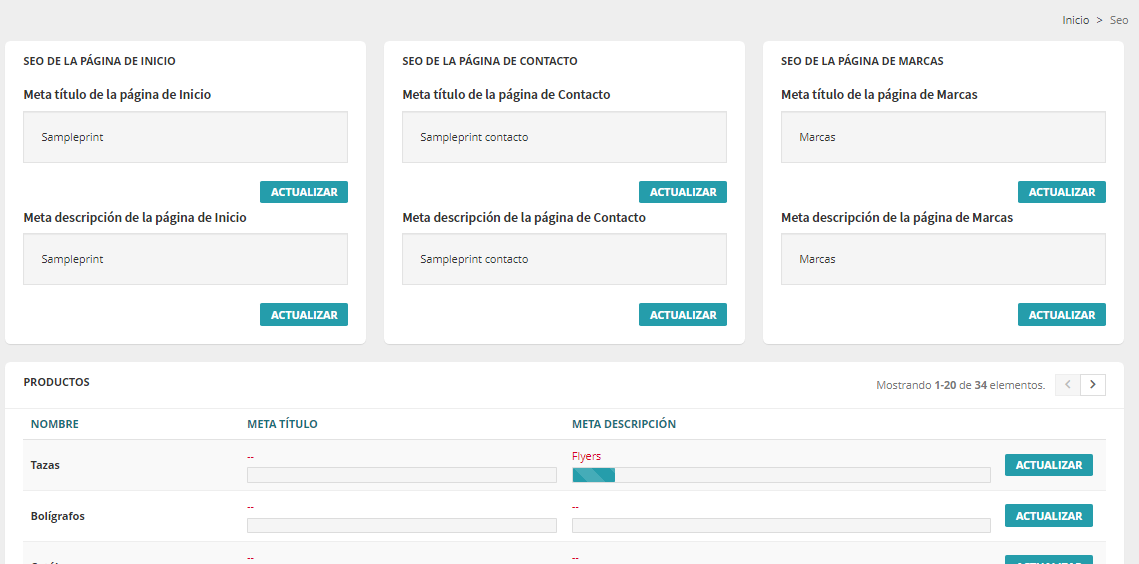Edit Contacto page meta title field
Image resolution: width=1139 pixels, height=564 pixels.
click(x=564, y=137)
